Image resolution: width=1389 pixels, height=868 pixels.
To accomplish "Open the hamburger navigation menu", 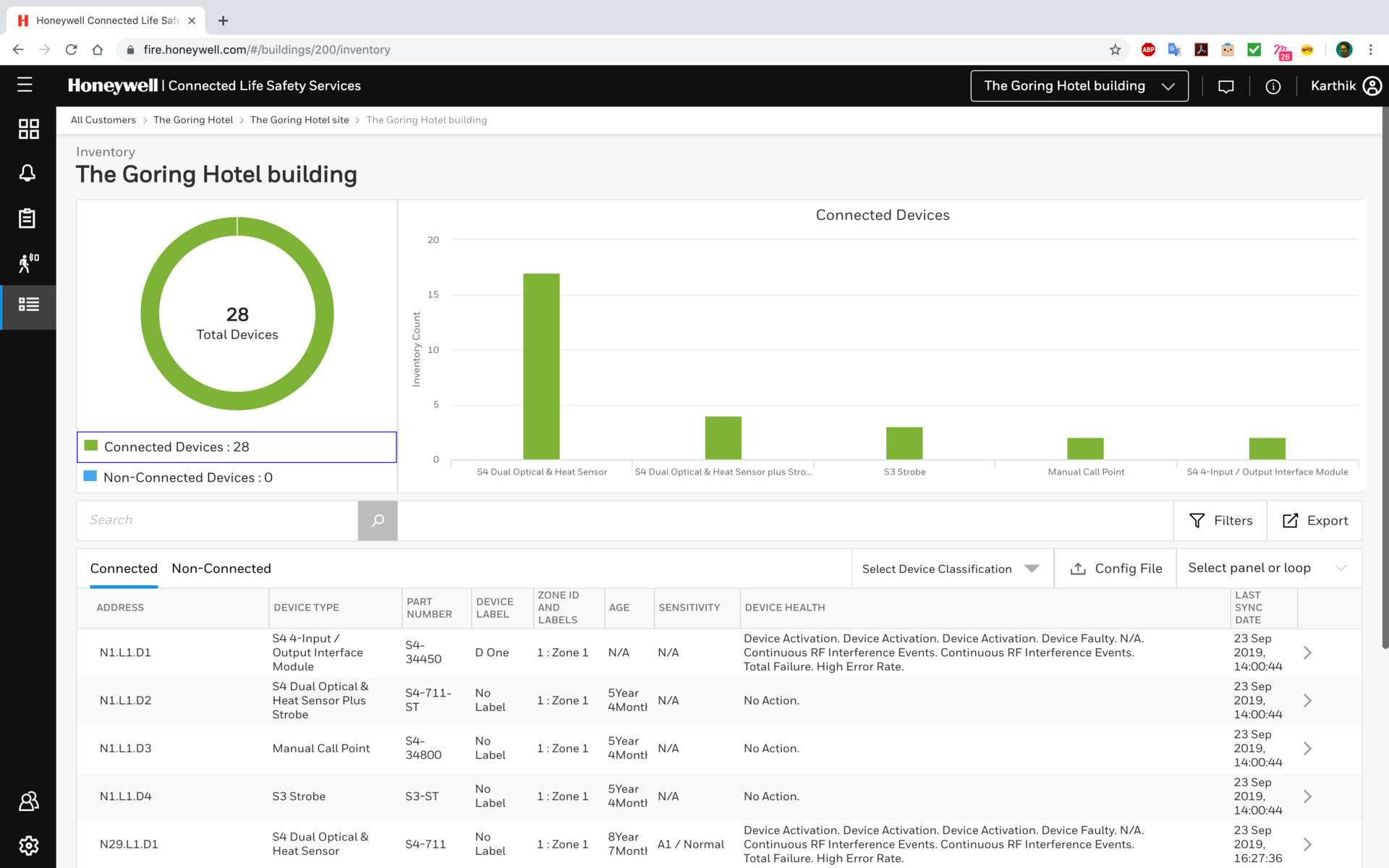I will pyautogui.click(x=25, y=85).
